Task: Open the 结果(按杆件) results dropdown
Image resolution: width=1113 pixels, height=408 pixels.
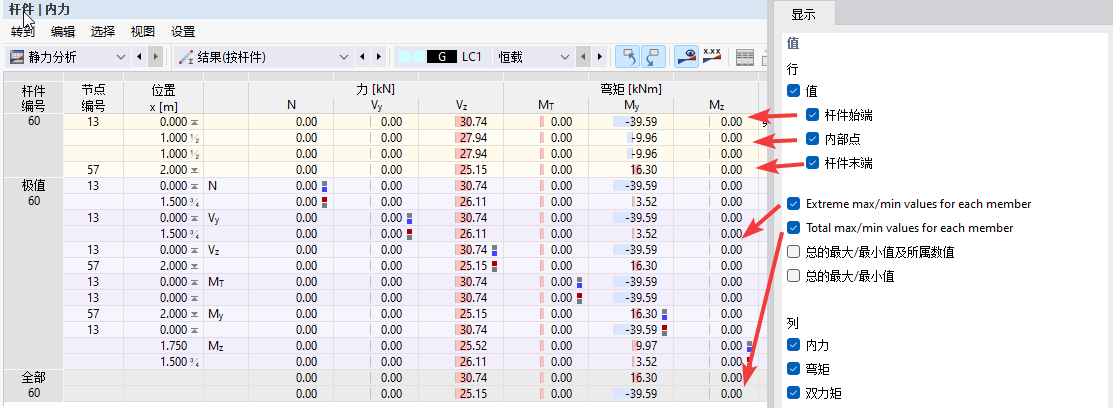Action: 264,57
